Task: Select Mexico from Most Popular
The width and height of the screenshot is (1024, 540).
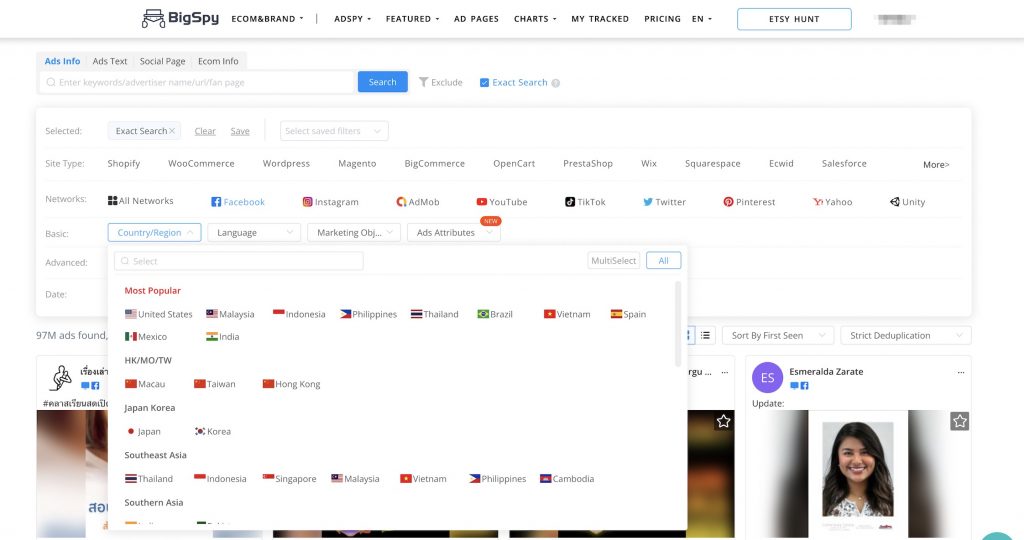Action: (x=146, y=337)
